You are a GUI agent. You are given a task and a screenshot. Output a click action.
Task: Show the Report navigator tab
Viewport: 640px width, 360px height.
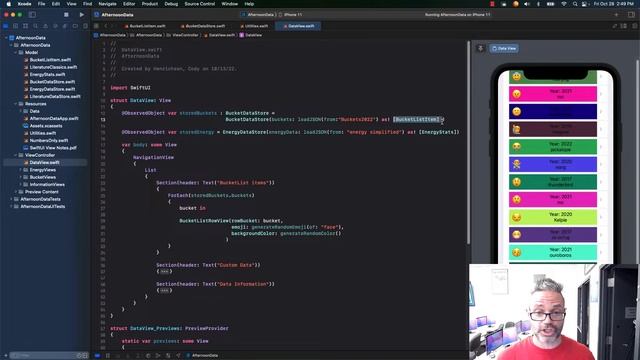(85, 26)
